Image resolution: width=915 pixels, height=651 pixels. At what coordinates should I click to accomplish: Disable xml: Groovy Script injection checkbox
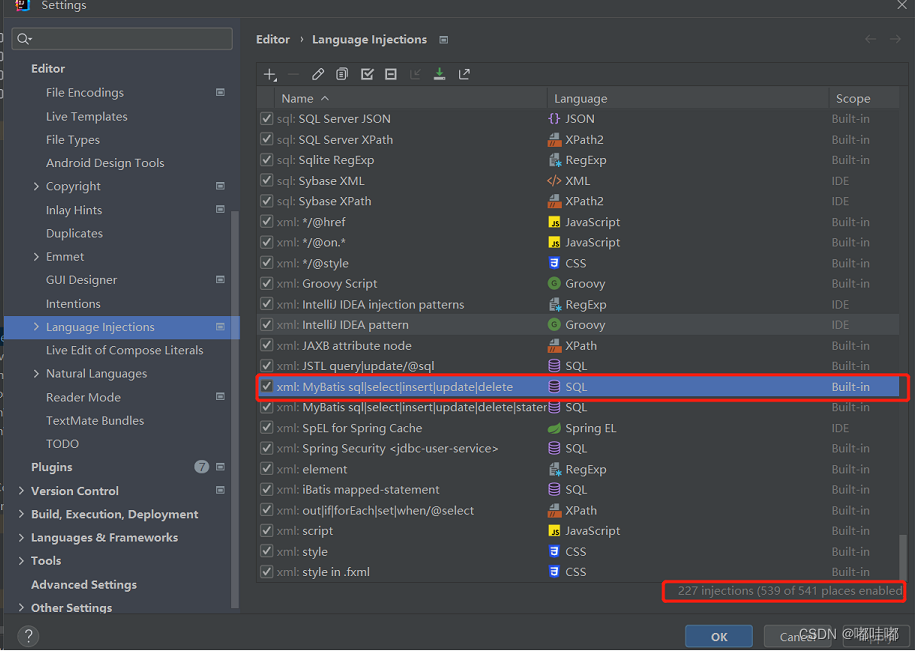(x=267, y=284)
